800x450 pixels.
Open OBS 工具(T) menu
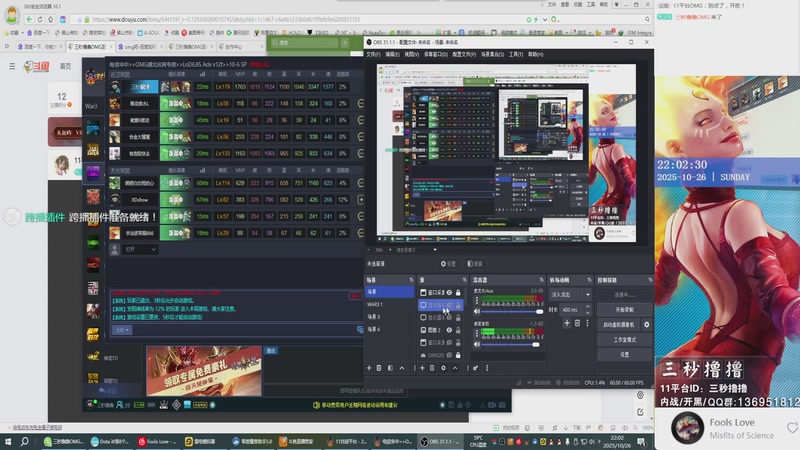(x=516, y=54)
